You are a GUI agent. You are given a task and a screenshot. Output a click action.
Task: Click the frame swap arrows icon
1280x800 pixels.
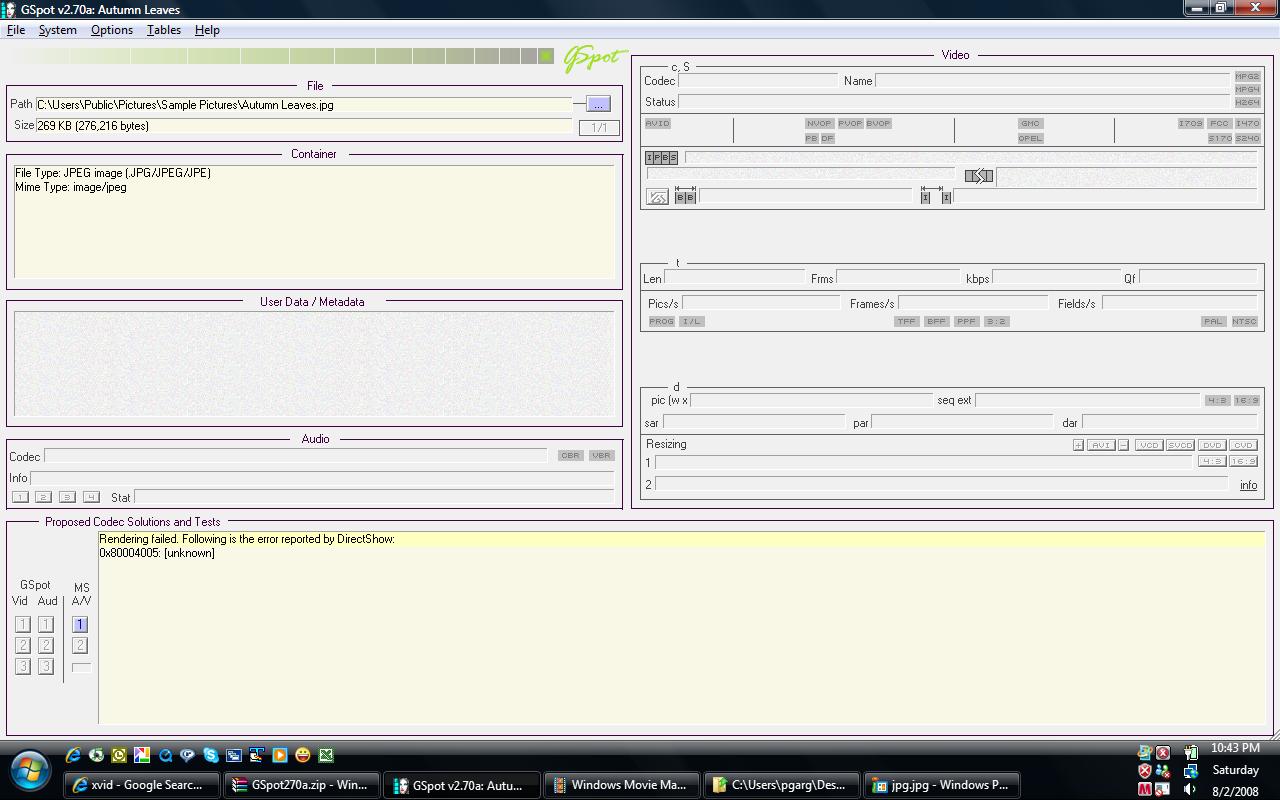pyautogui.click(x=979, y=176)
